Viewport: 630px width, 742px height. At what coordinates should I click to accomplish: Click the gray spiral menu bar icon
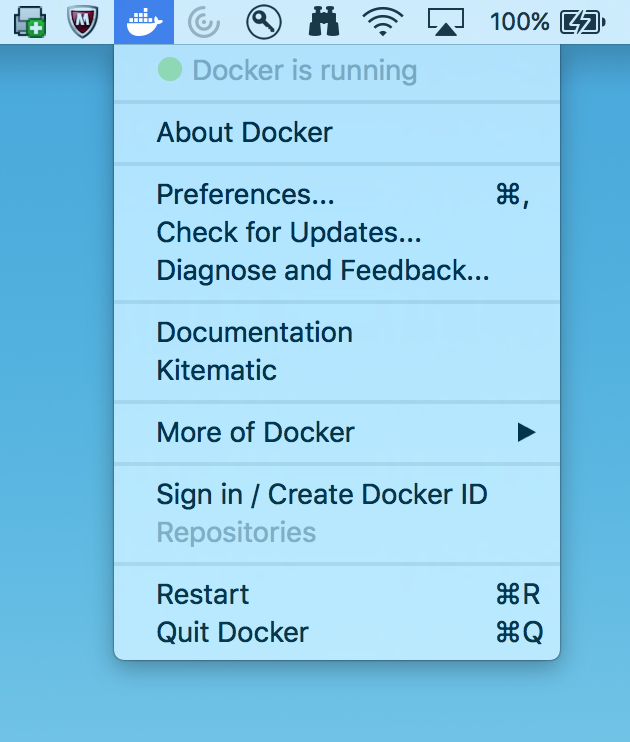pos(204,21)
